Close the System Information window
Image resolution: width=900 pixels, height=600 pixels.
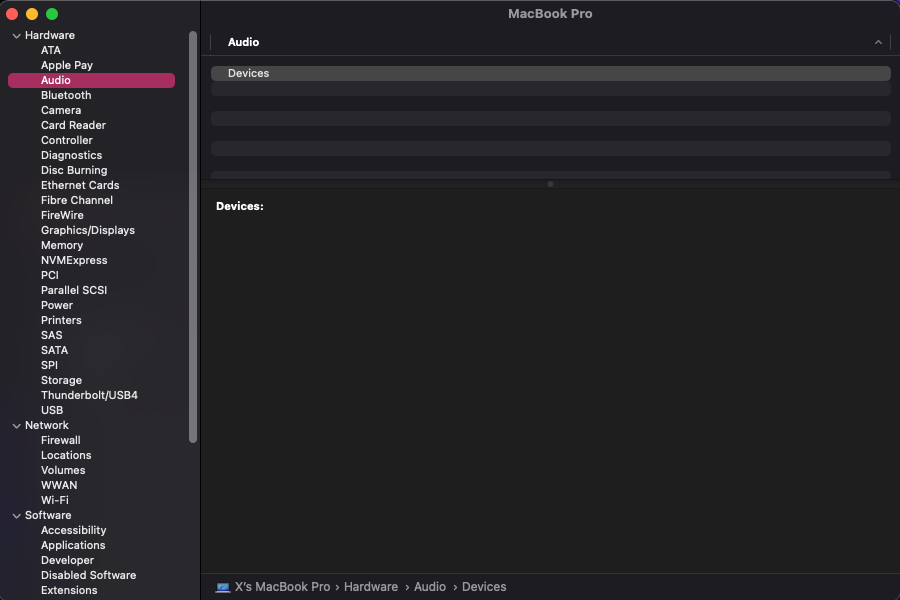coord(12,14)
